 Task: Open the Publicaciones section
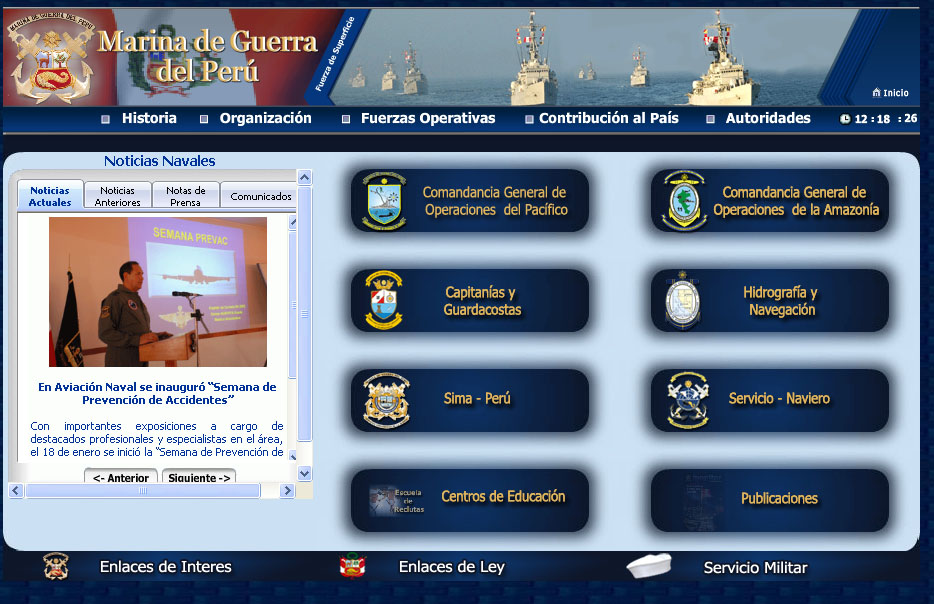click(770, 500)
